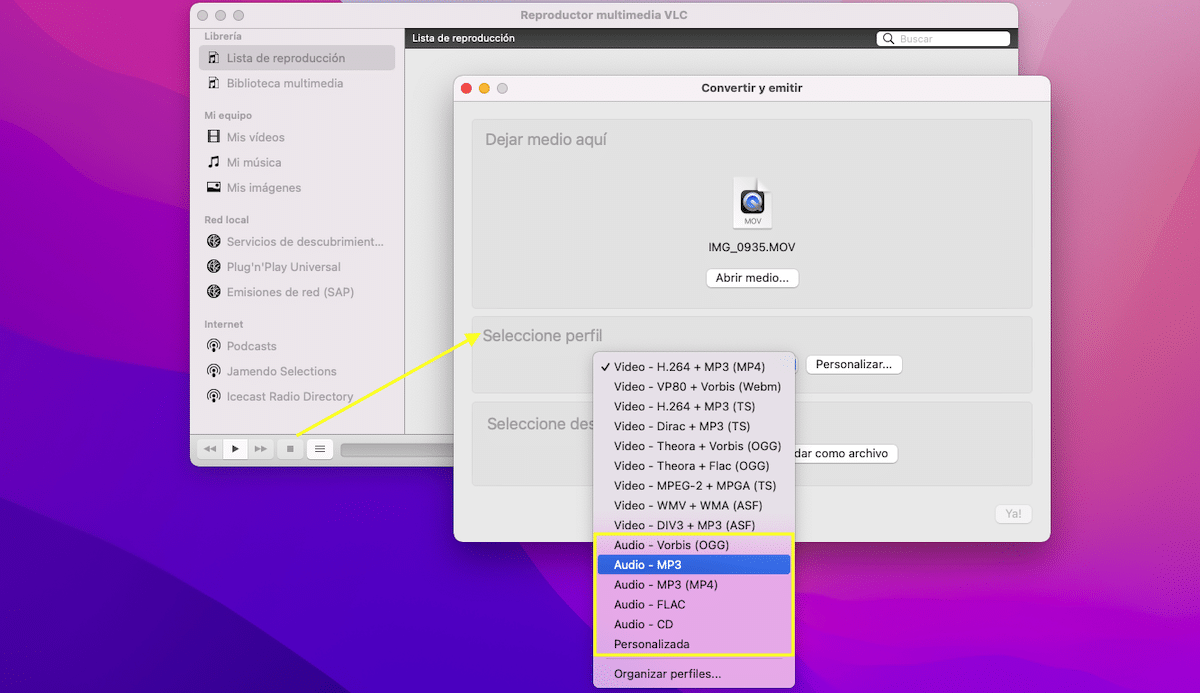Image resolution: width=1200 pixels, height=693 pixels.
Task: Click the IMG_0935.MOV file icon
Action: pos(752,204)
